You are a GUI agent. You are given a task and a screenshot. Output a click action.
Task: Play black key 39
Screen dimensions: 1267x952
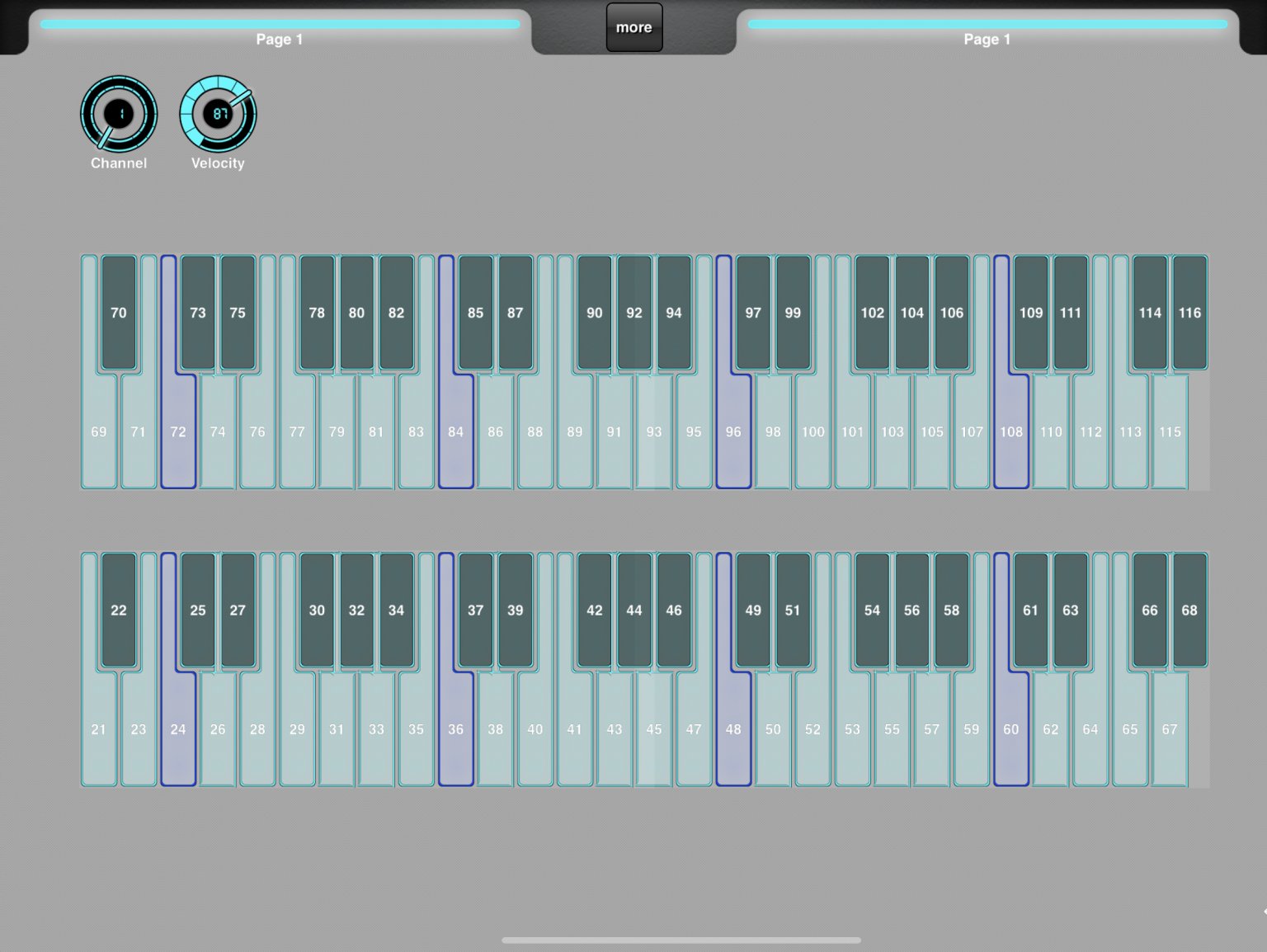(x=516, y=610)
